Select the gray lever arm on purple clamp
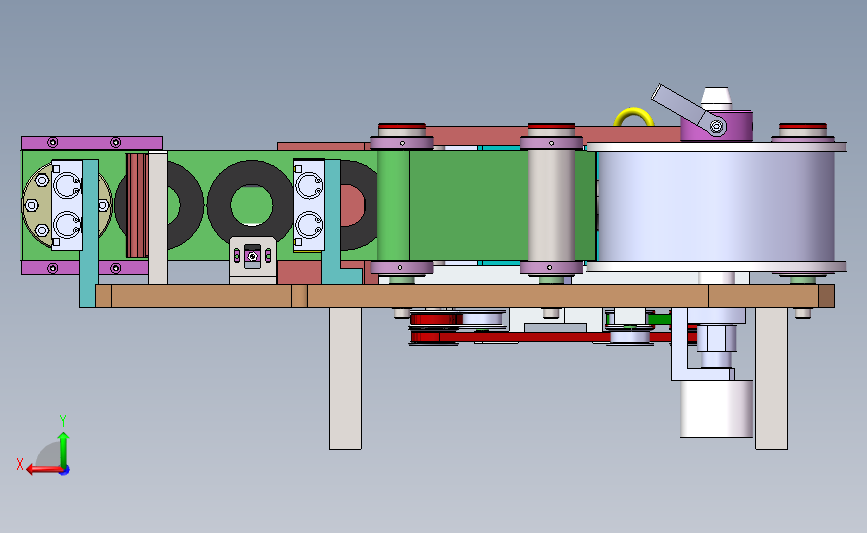867x533 pixels. [x=687, y=108]
